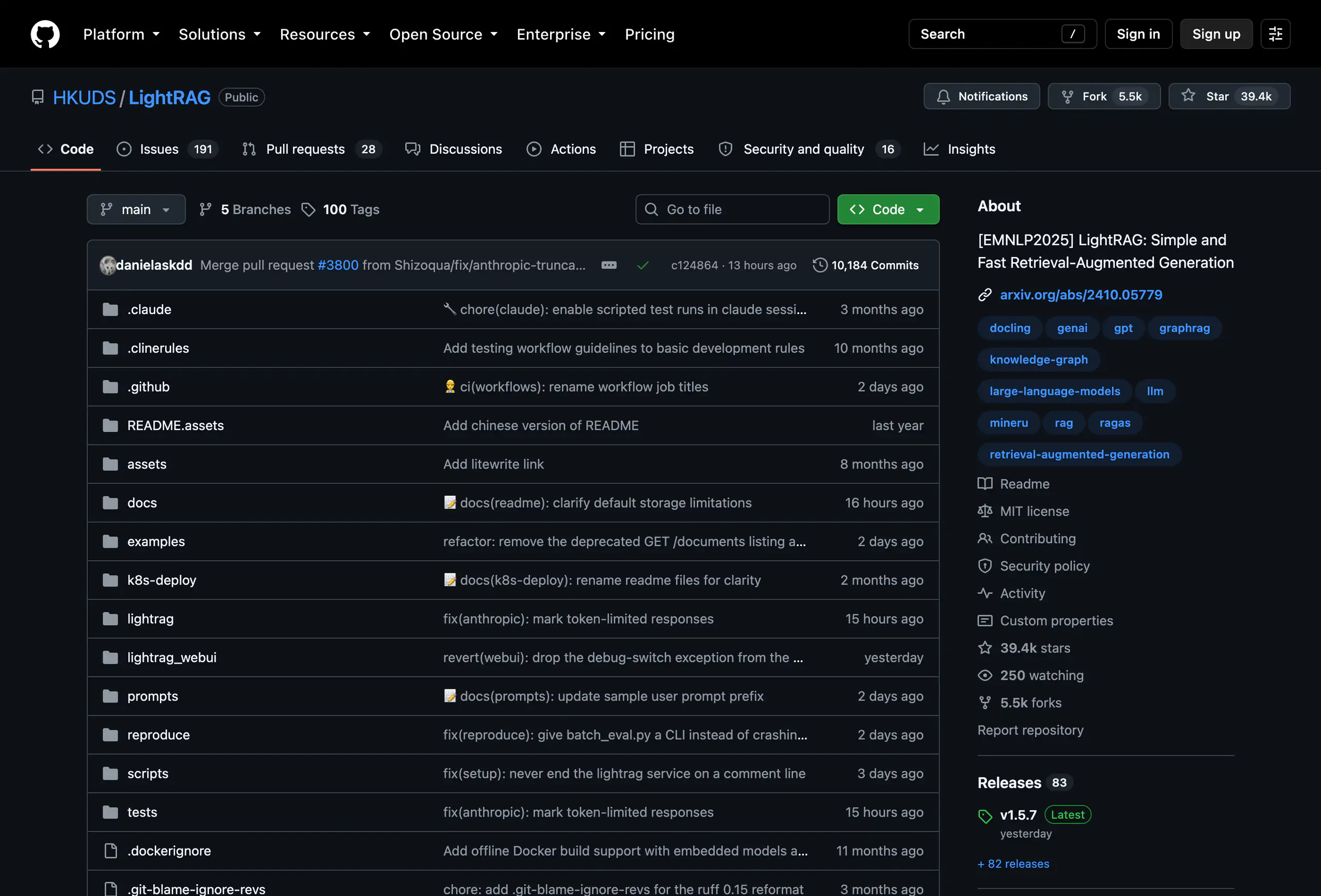Image resolution: width=1321 pixels, height=896 pixels.
Task: Click the knowledge-graph topic tag
Action: [x=1039, y=360]
